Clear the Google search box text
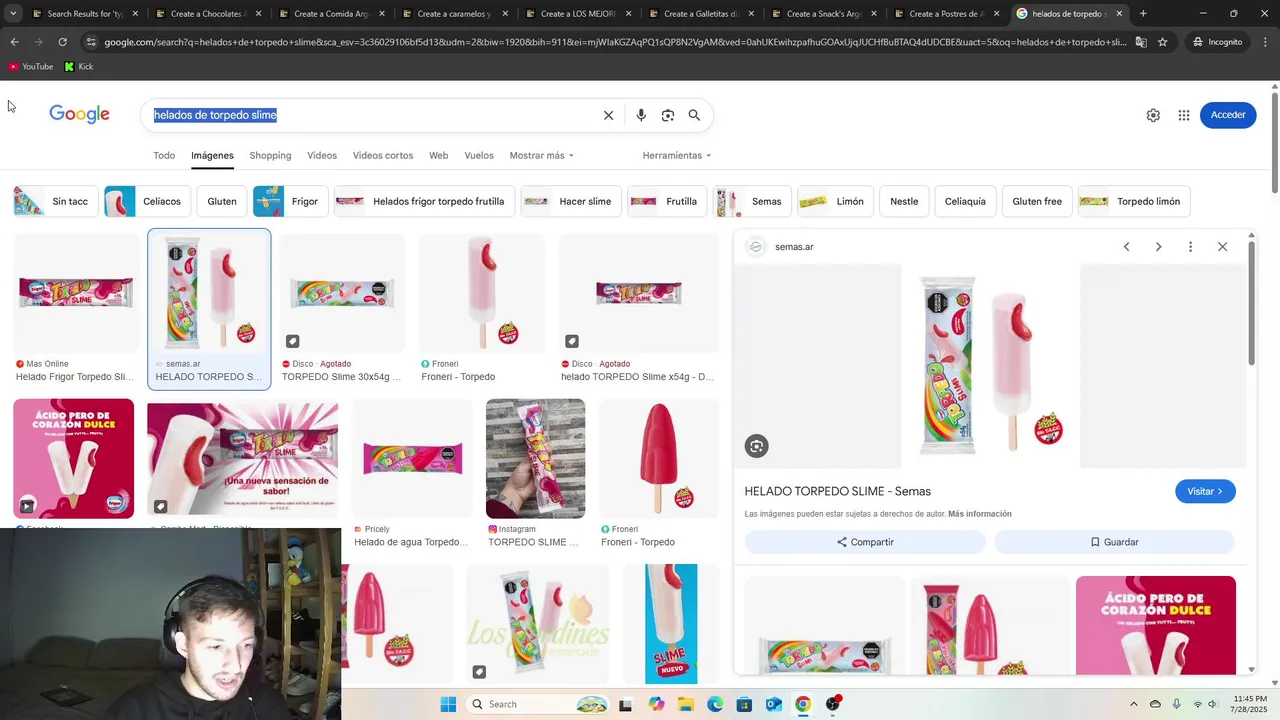The image size is (1280, 720). click(x=608, y=115)
